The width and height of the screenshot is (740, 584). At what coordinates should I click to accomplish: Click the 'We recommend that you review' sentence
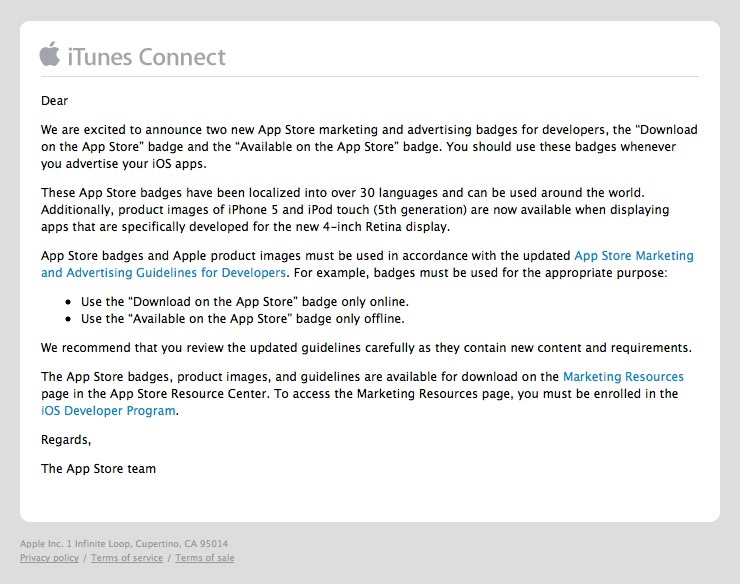(366, 347)
